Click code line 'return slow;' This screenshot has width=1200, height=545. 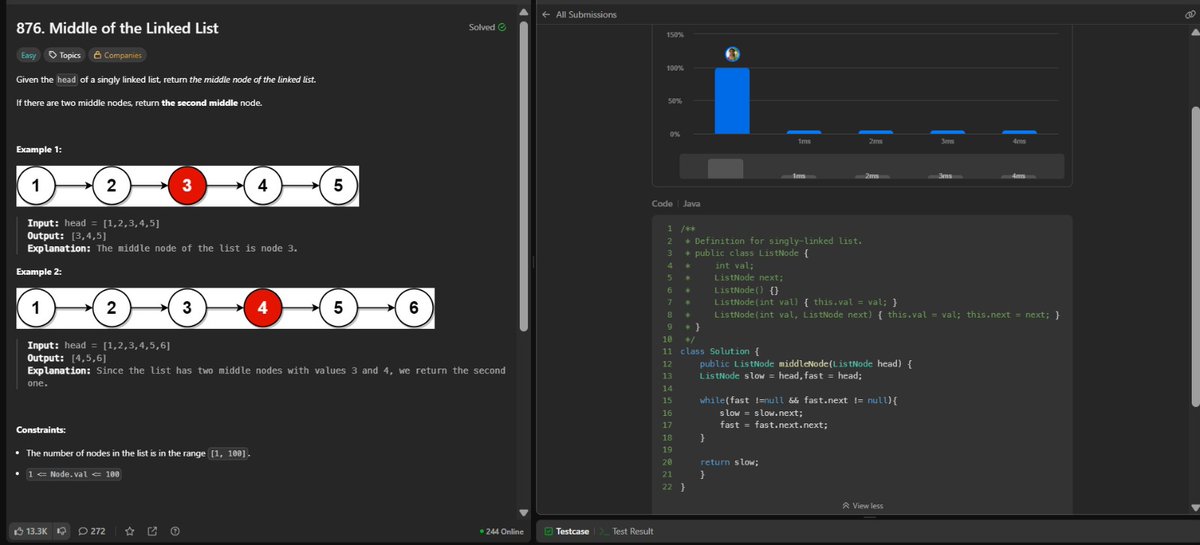coord(729,461)
